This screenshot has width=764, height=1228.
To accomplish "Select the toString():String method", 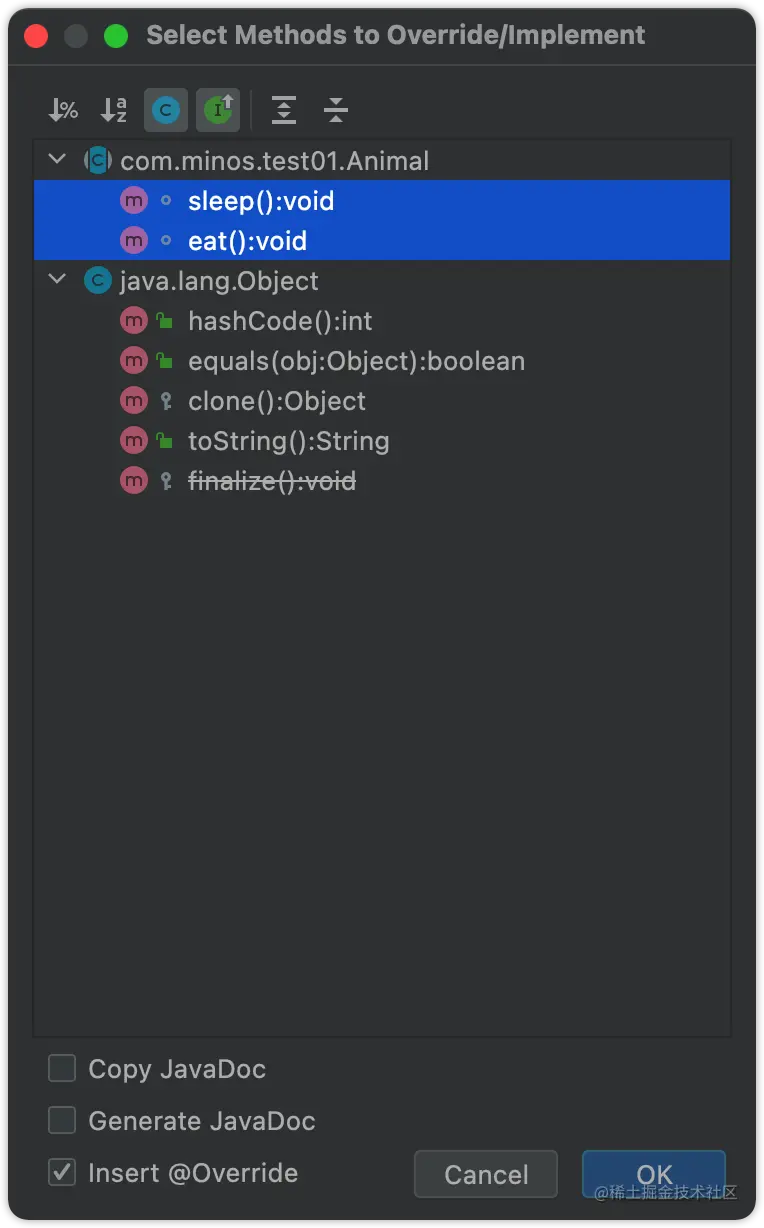I will 288,441.
